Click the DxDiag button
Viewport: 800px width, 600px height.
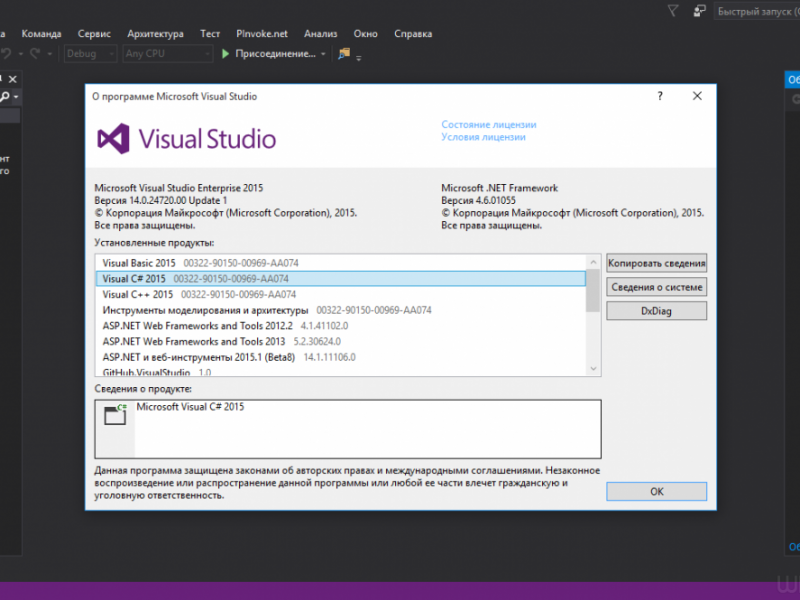point(656,311)
